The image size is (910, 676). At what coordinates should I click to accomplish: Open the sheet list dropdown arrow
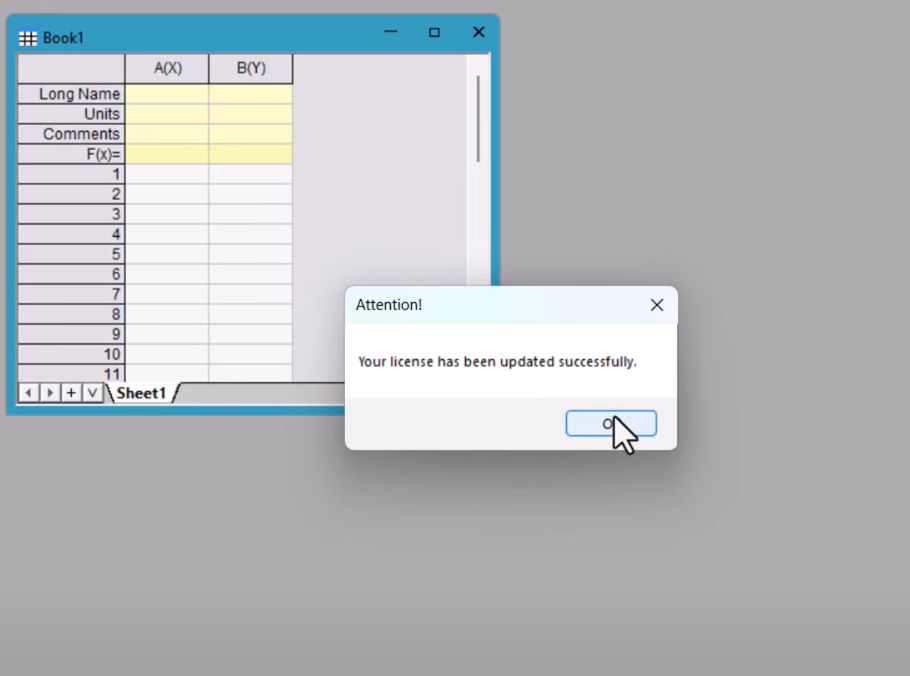pos(91,393)
